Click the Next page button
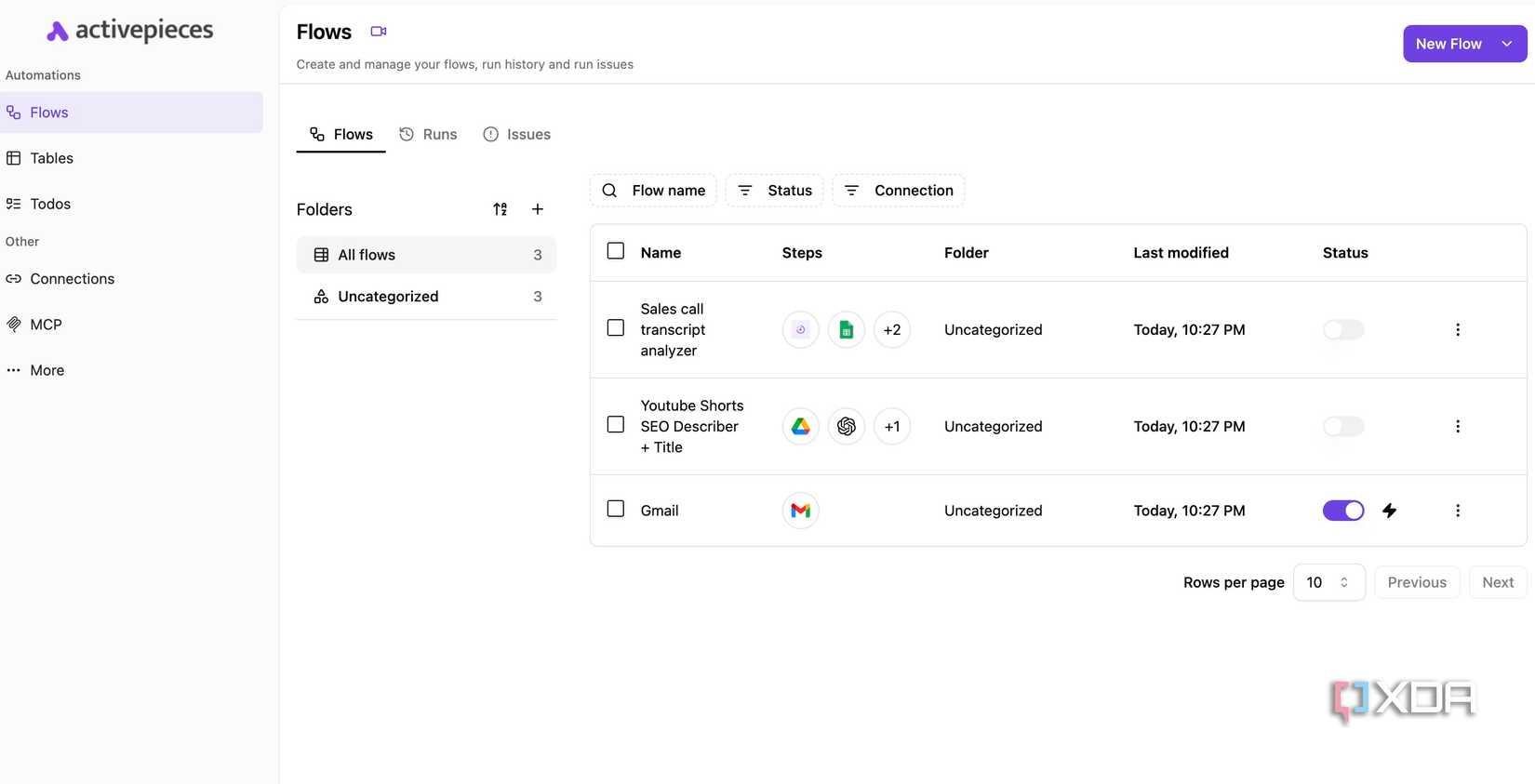 point(1498,582)
